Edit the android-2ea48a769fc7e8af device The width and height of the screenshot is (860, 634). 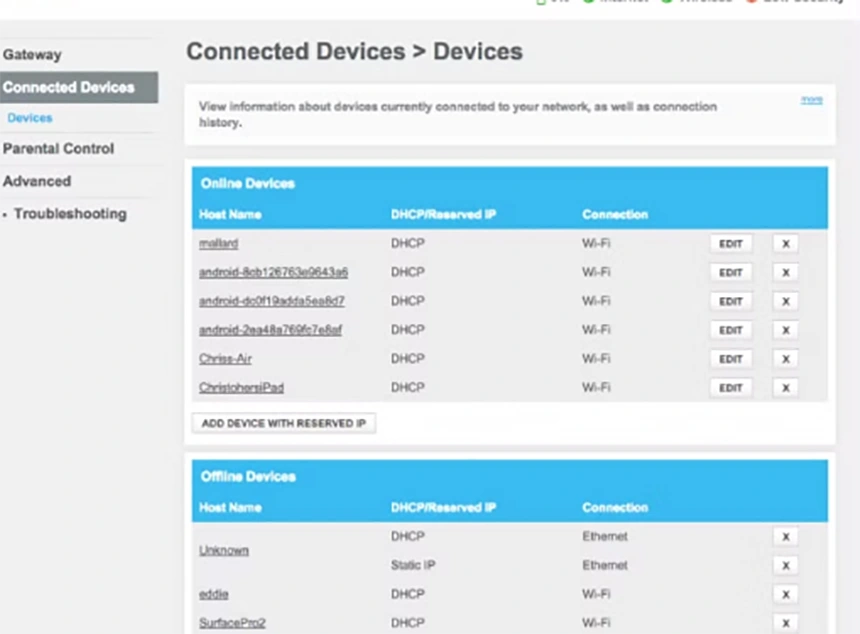[731, 330]
